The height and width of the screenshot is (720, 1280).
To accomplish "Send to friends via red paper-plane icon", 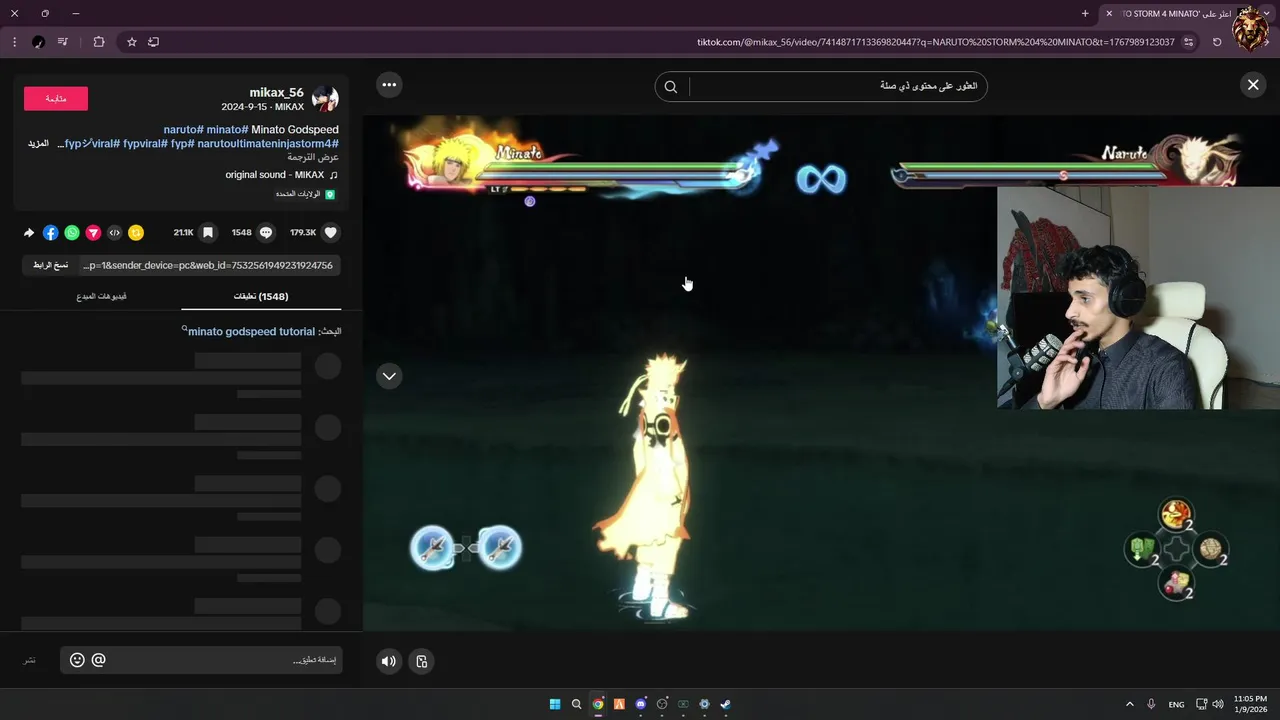I will click(93, 232).
